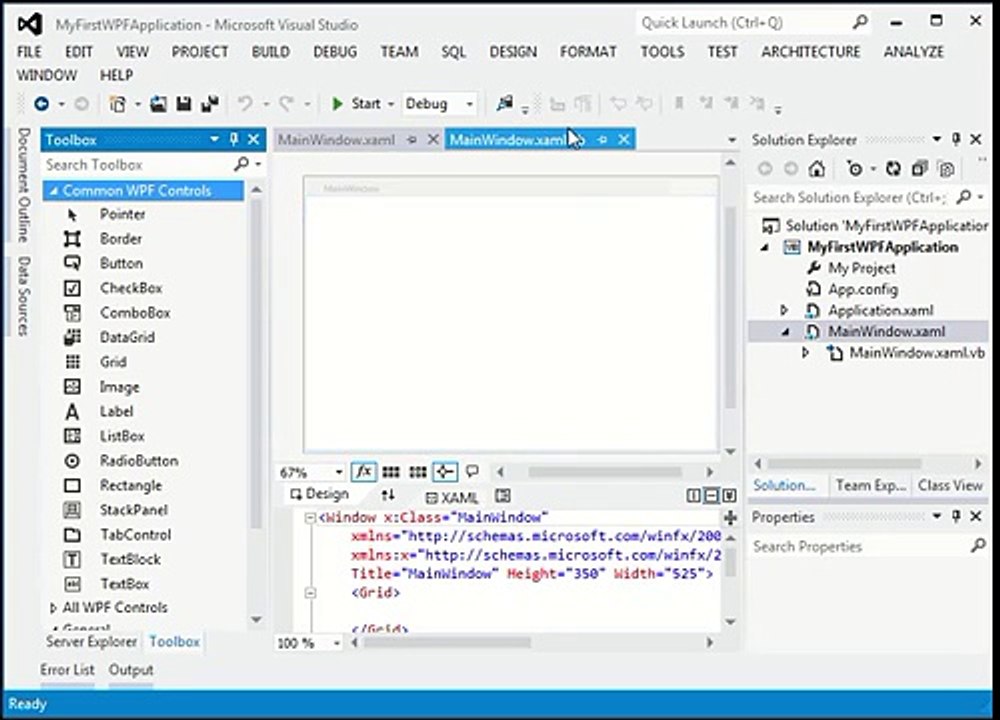
Task: Collapse the MainWindow.xaml tree node
Action: (x=785, y=332)
